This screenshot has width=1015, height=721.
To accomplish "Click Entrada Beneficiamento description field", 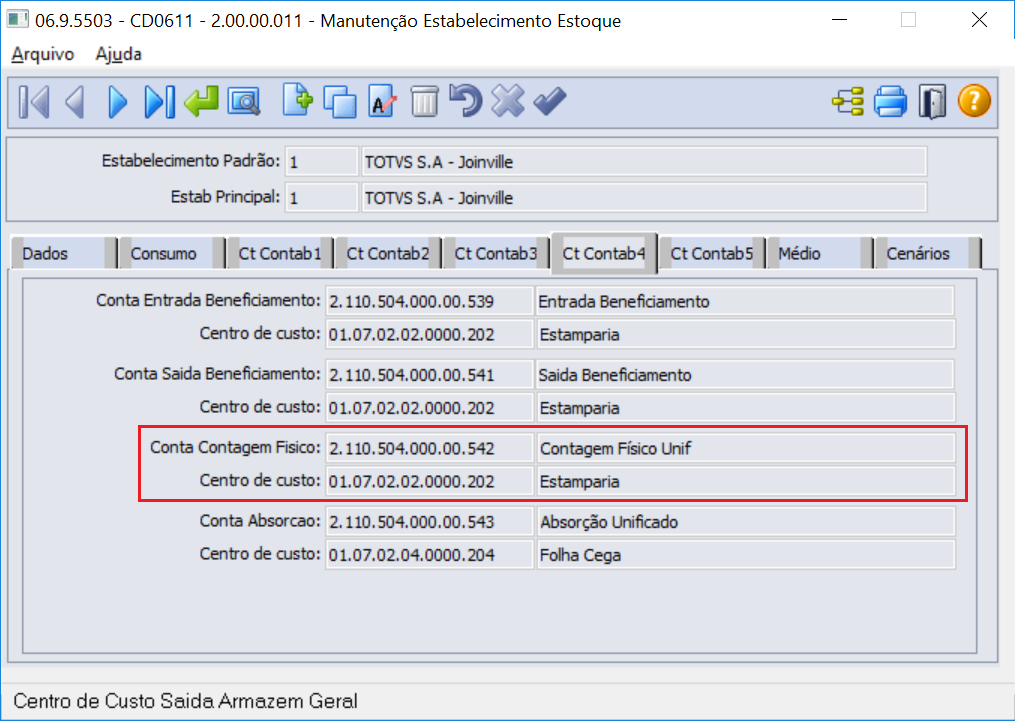I will (745, 302).
